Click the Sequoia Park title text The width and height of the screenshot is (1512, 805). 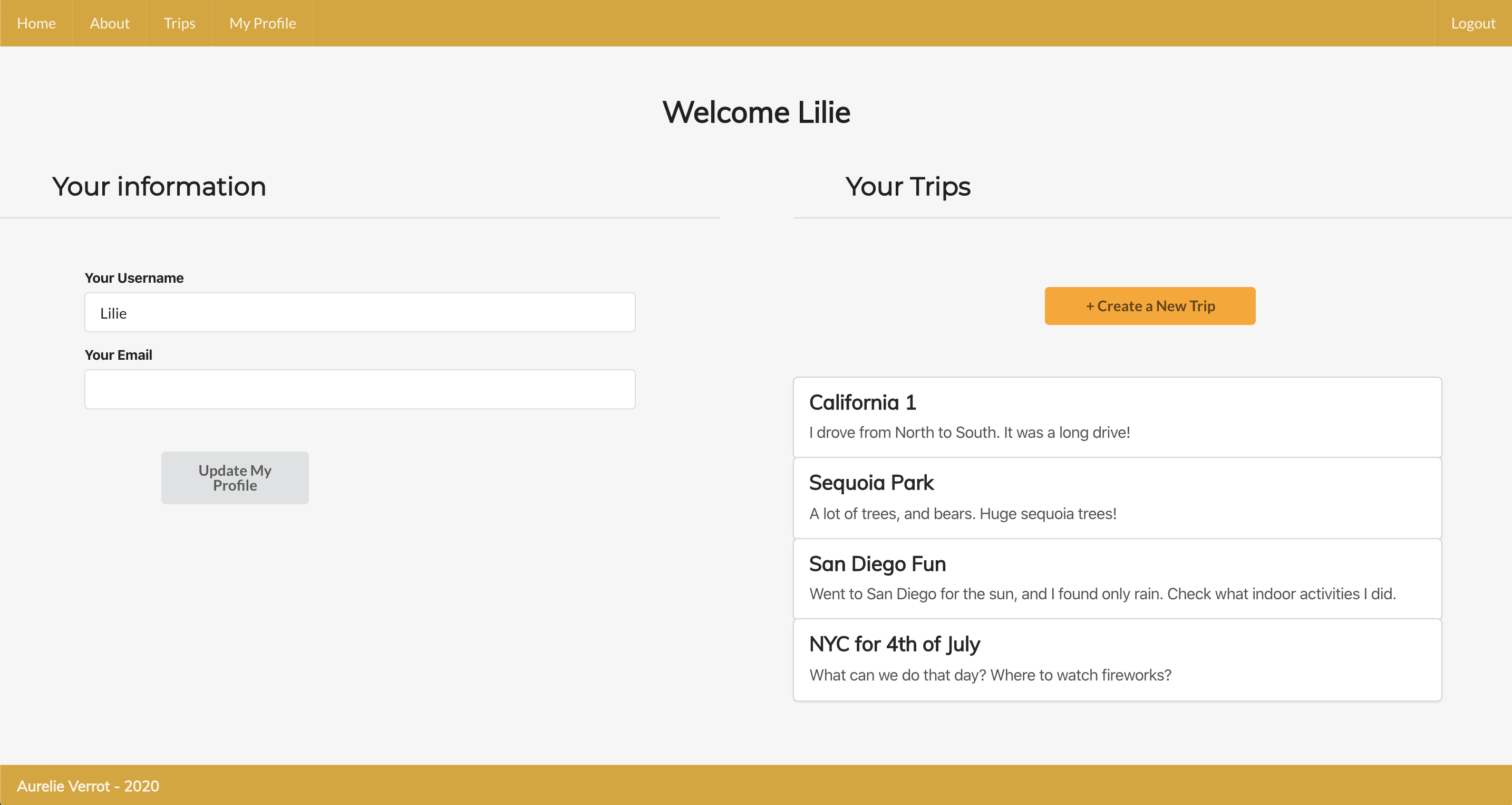[871, 483]
